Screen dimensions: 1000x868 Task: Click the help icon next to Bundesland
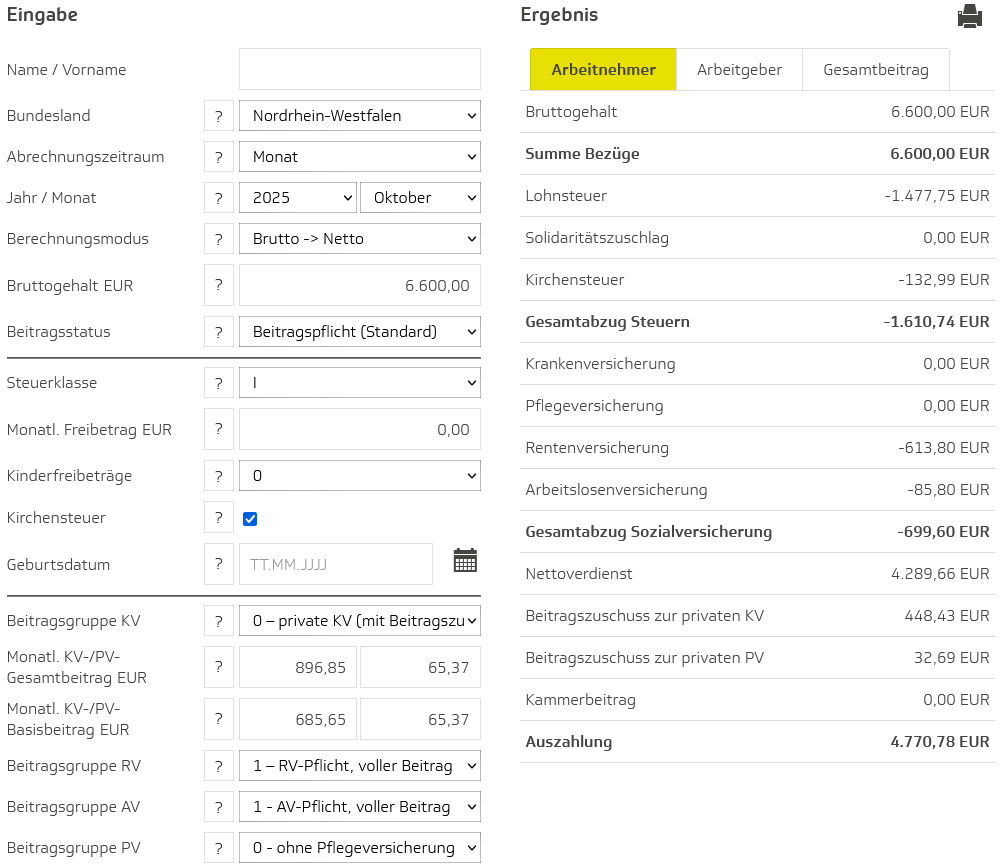(218, 116)
